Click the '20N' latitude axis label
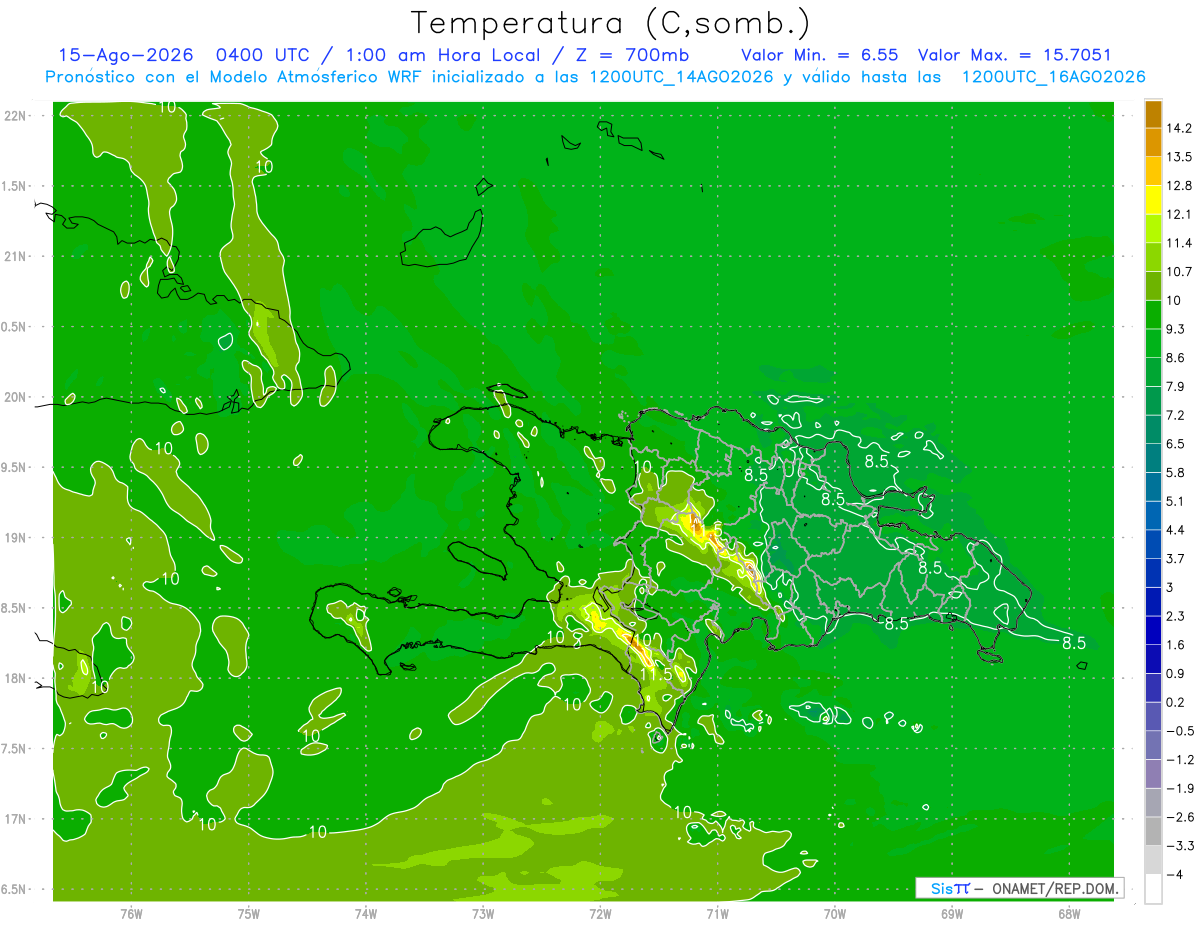The height and width of the screenshot is (927, 1200). 15,398
